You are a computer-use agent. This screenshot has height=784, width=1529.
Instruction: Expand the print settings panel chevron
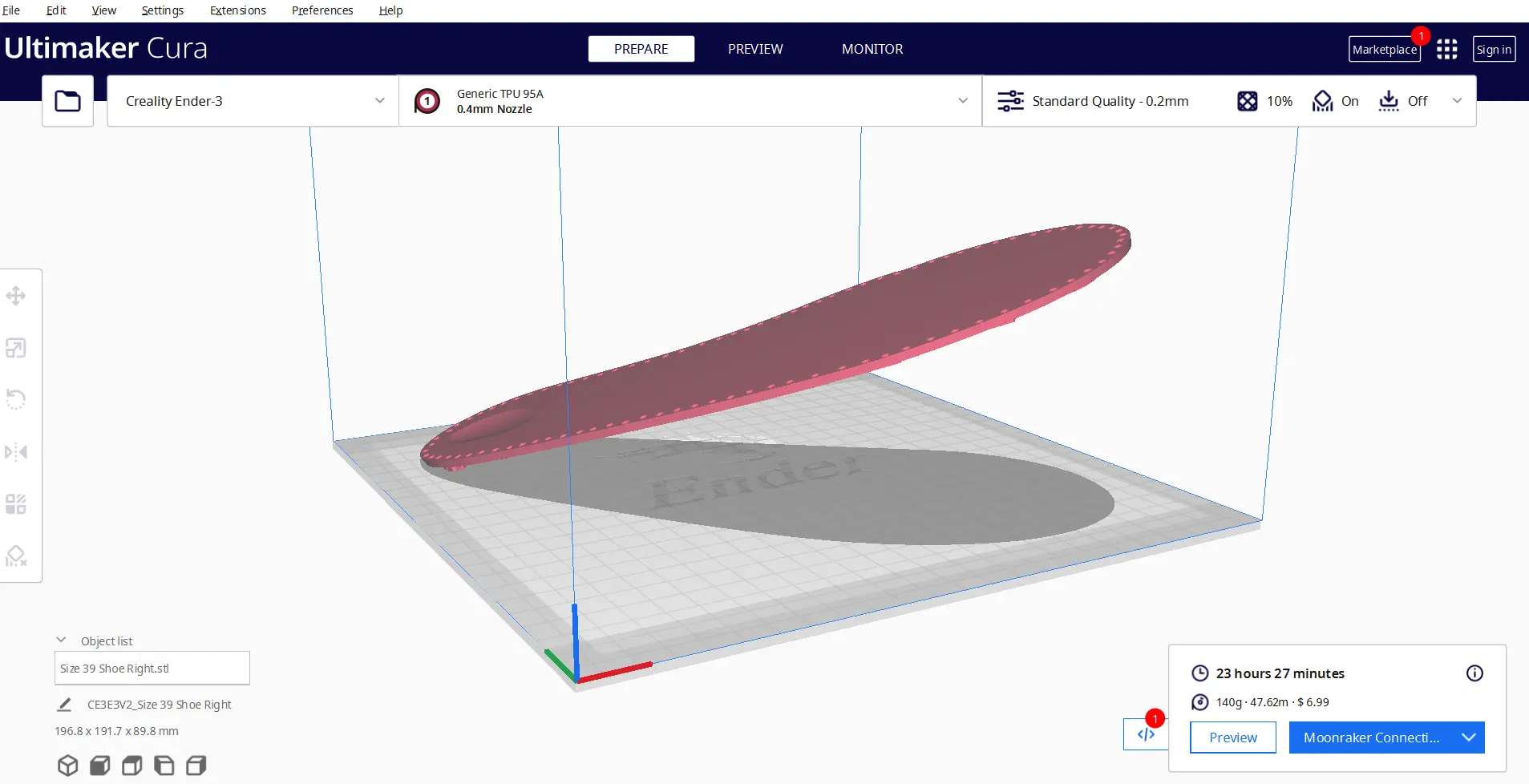(1458, 101)
